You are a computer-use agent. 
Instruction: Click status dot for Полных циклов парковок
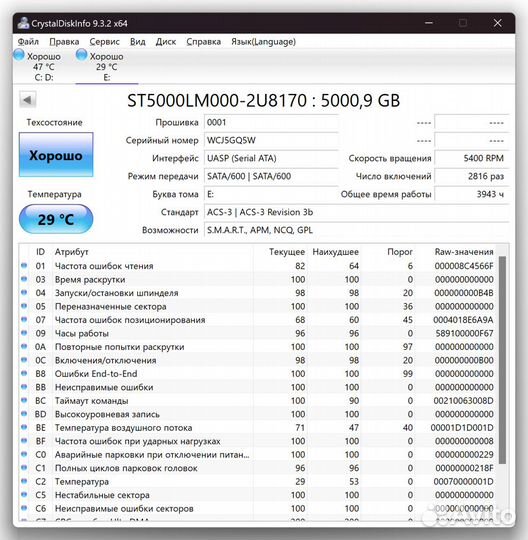coord(24,467)
